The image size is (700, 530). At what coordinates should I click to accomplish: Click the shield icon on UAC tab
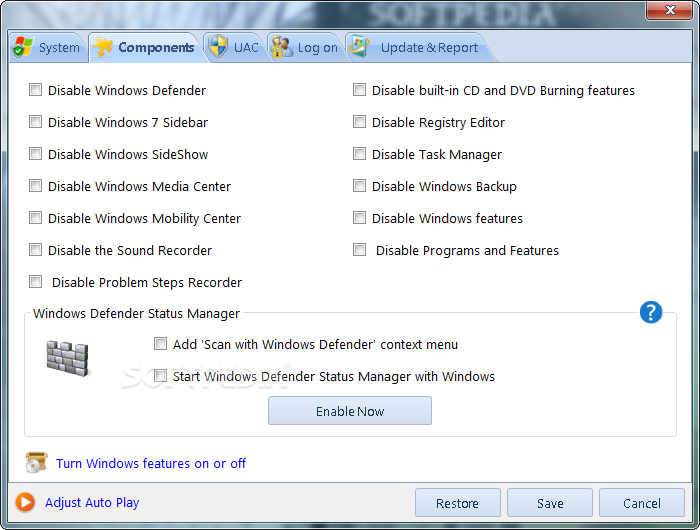point(218,46)
